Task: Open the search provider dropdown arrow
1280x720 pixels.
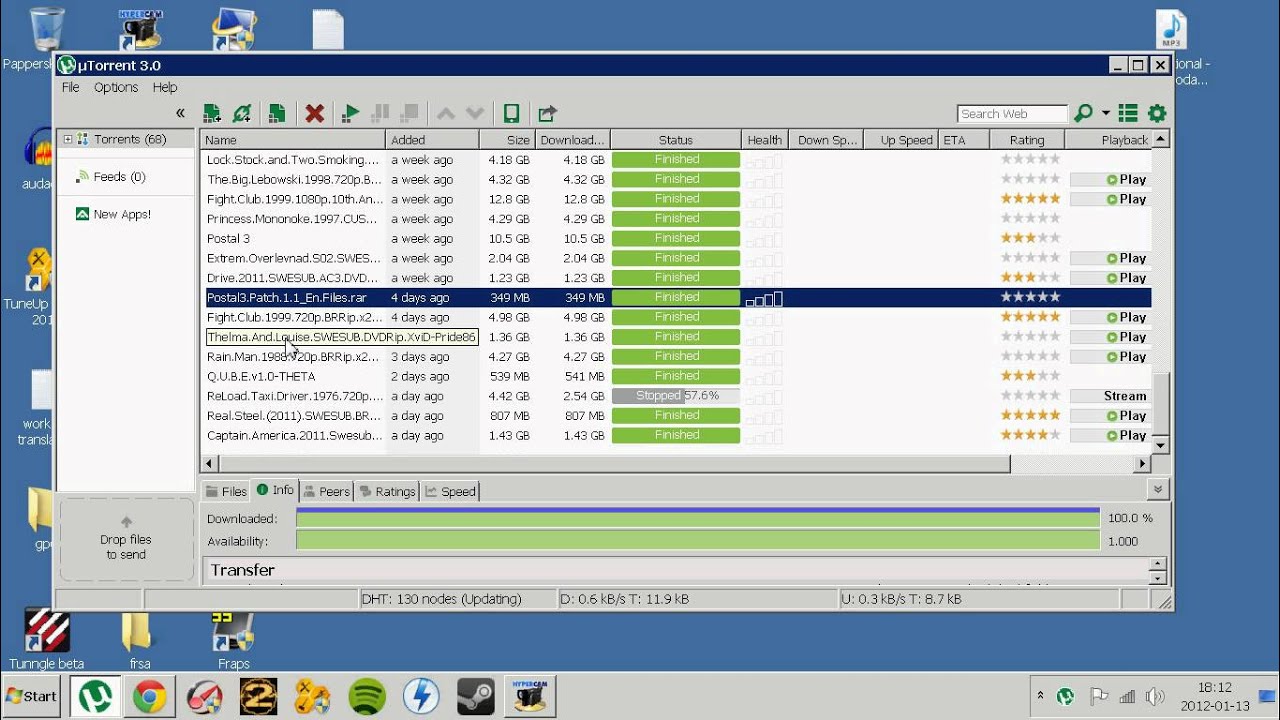Action: click(x=1105, y=113)
